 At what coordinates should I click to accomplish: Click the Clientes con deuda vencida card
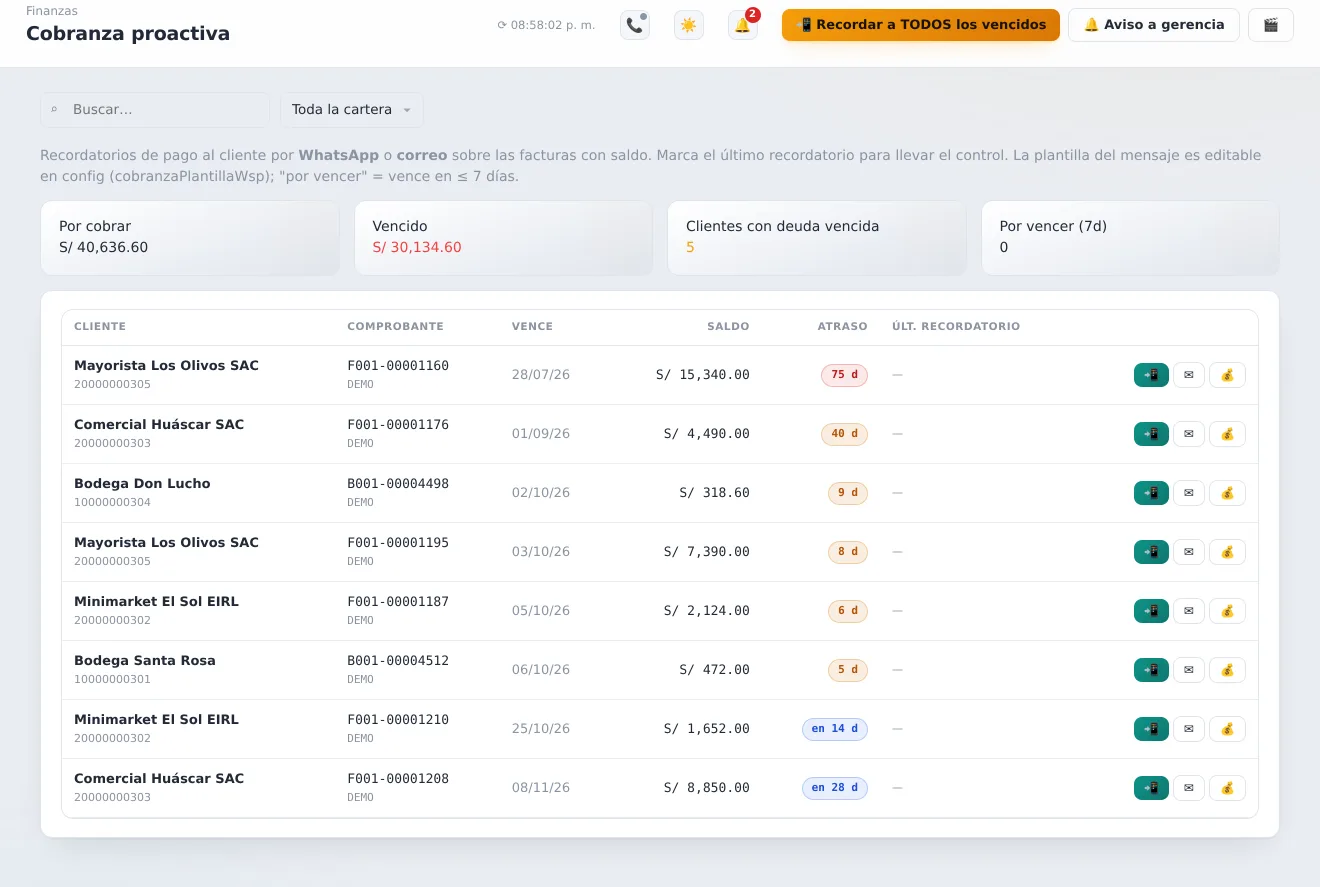tap(817, 238)
